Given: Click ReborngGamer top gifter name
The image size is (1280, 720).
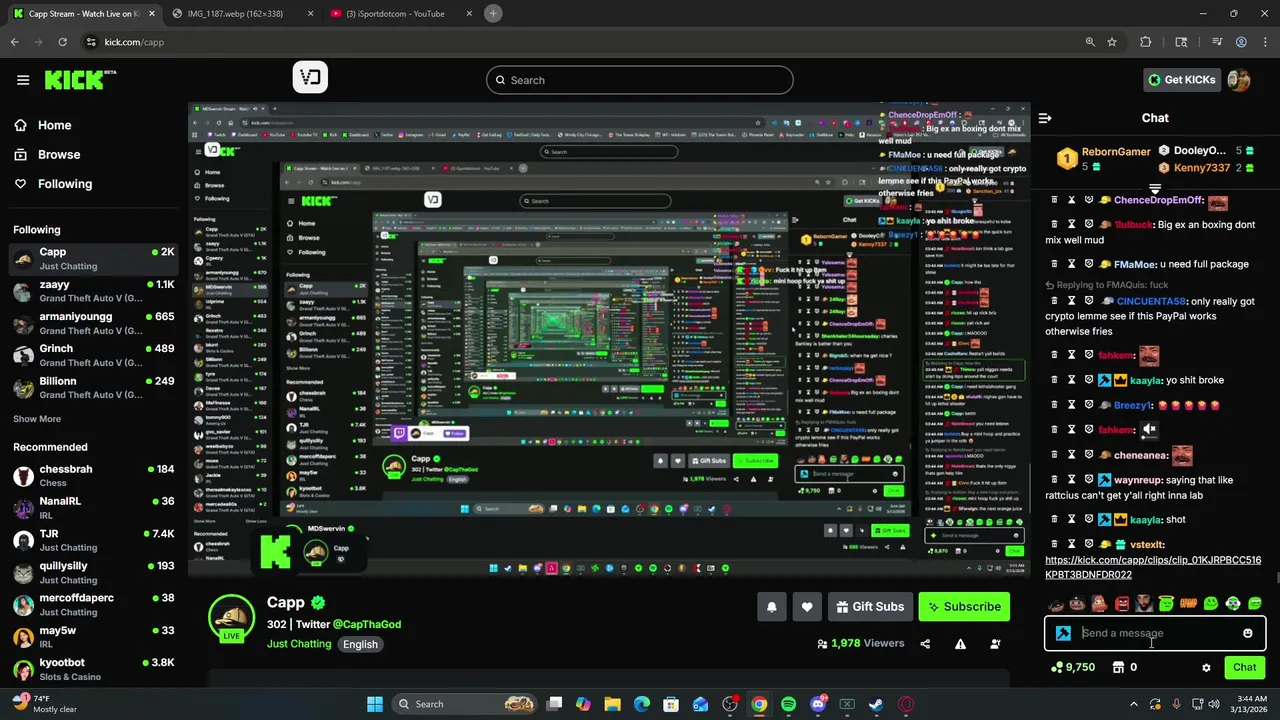Looking at the screenshot, I should click(1116, 152).
